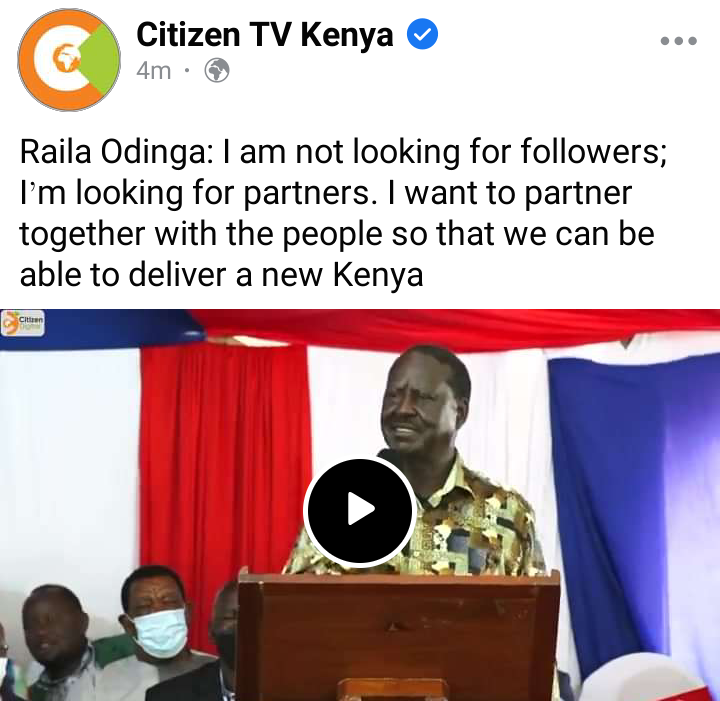The image size is (720, 701).
Task: Click the orange globe inside page logo
Action: pos(67,58)
